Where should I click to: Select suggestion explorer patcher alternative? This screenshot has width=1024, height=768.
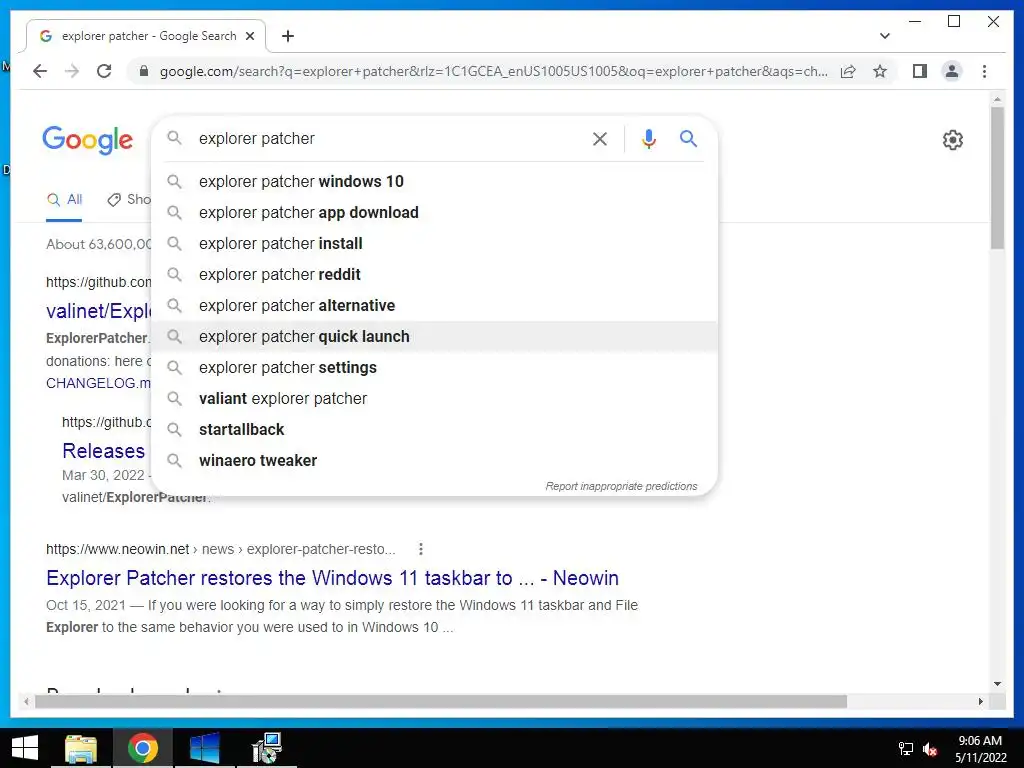coord(434,306)
